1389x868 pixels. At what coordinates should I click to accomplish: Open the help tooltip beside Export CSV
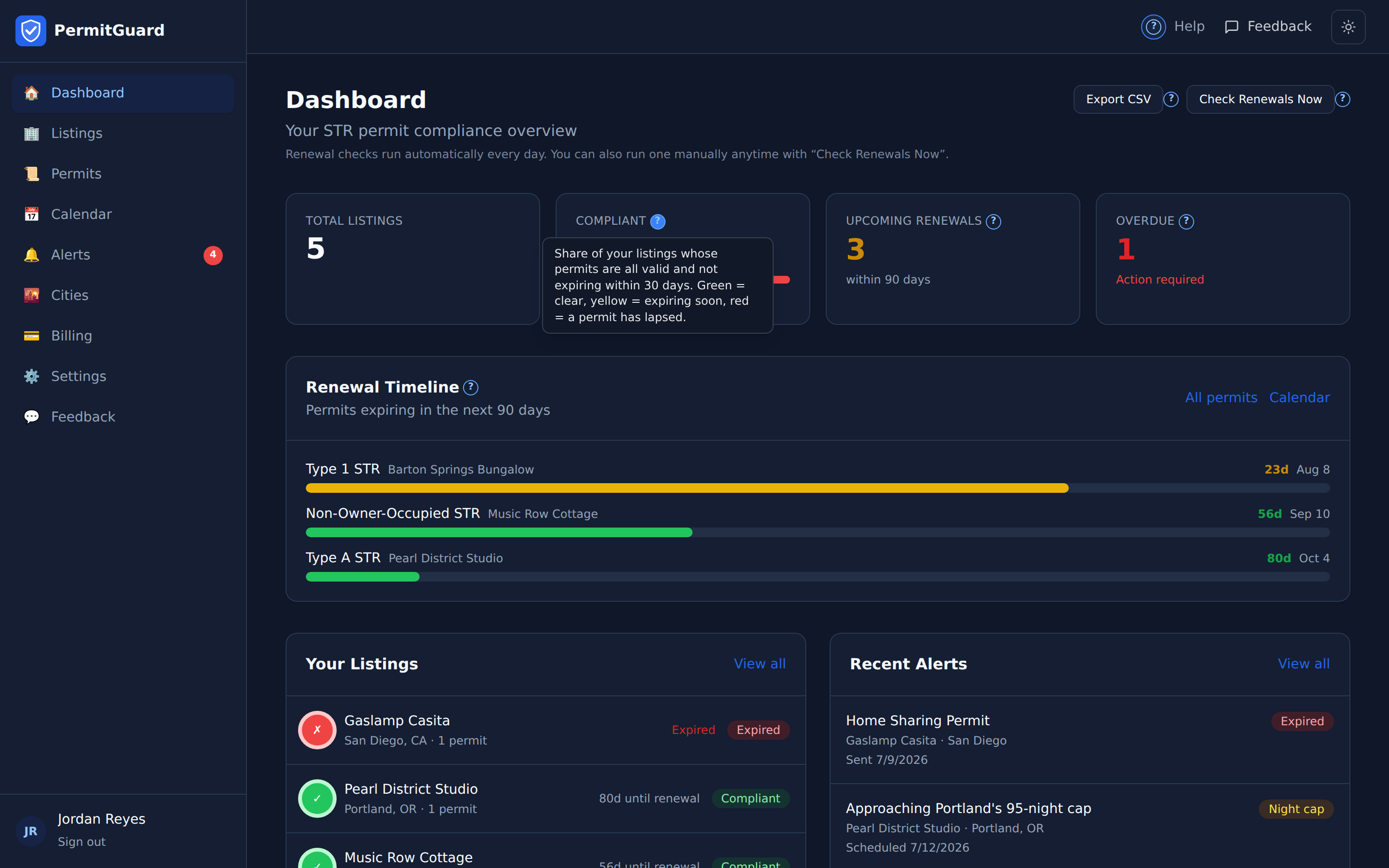1171,99
